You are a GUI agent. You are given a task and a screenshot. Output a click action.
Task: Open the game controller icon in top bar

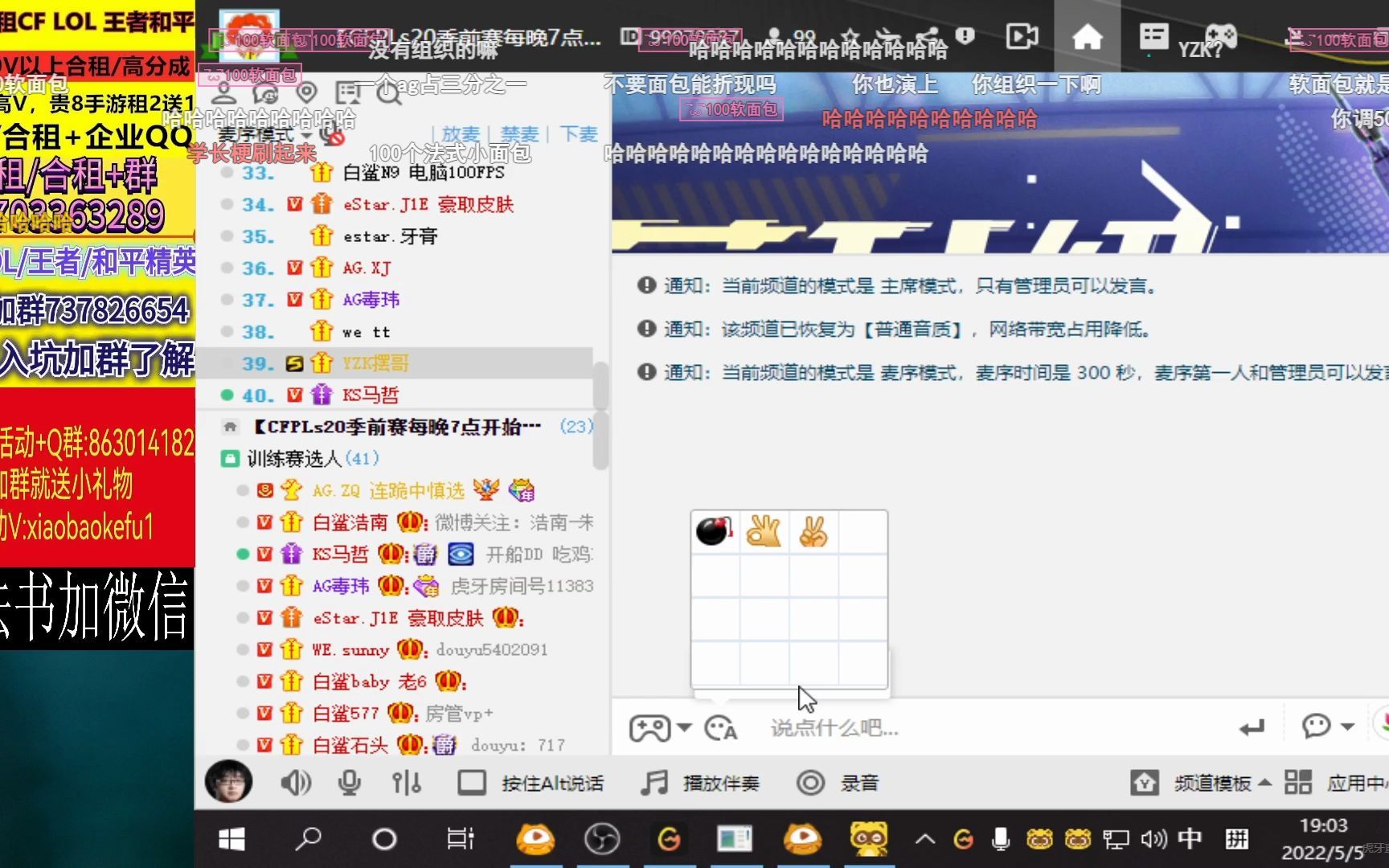click(x=1221, y=36)
